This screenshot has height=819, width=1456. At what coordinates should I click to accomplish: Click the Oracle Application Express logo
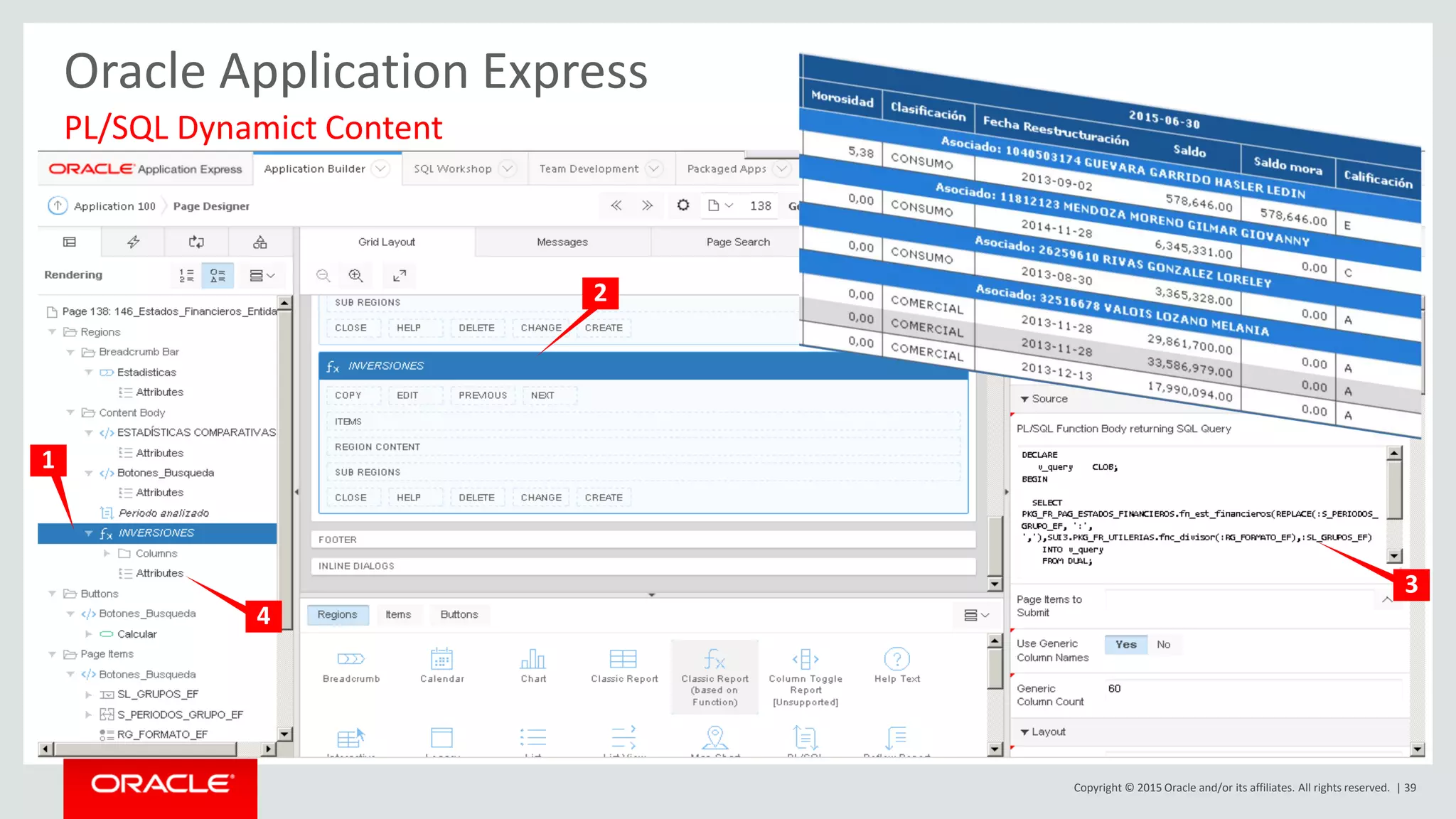(145, 168)
